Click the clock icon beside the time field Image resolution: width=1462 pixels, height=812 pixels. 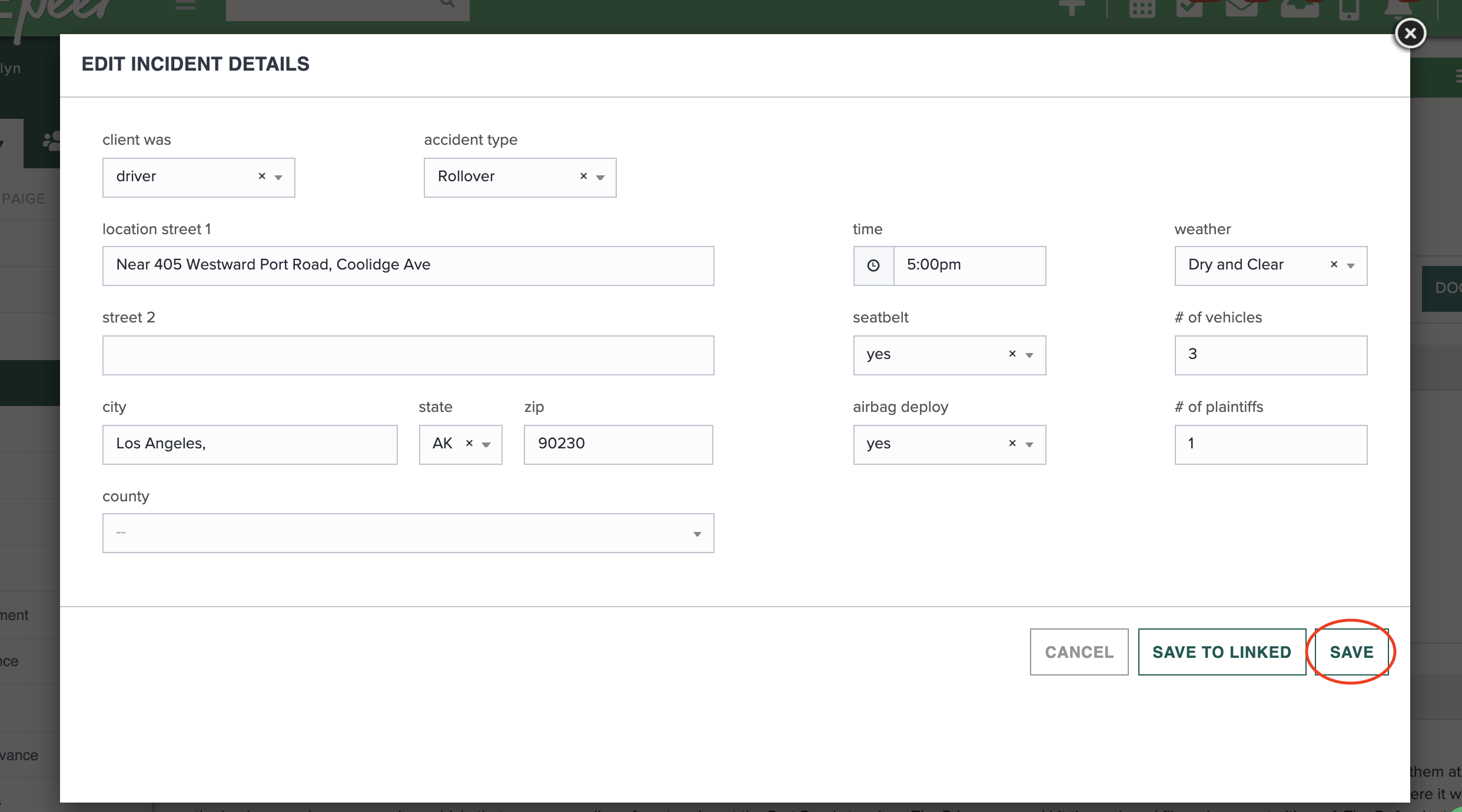pyautogui.click(x=873, y=265)
